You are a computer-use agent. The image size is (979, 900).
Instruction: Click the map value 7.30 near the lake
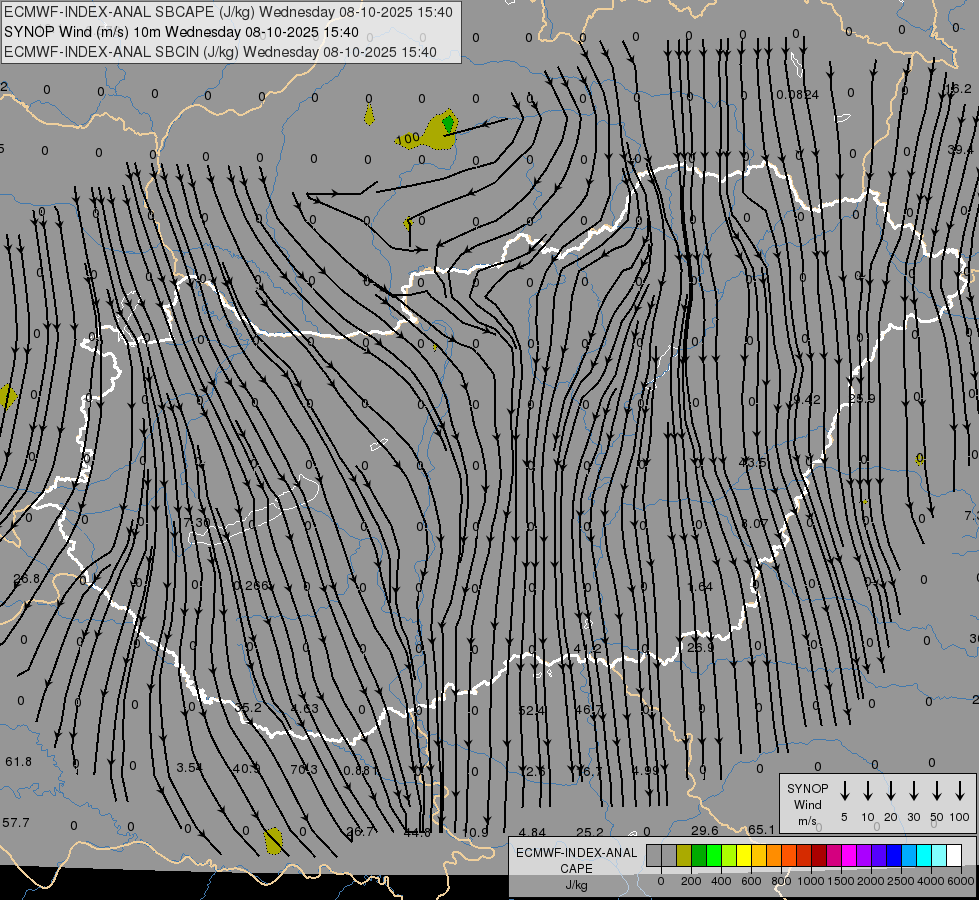coord(197,522)
